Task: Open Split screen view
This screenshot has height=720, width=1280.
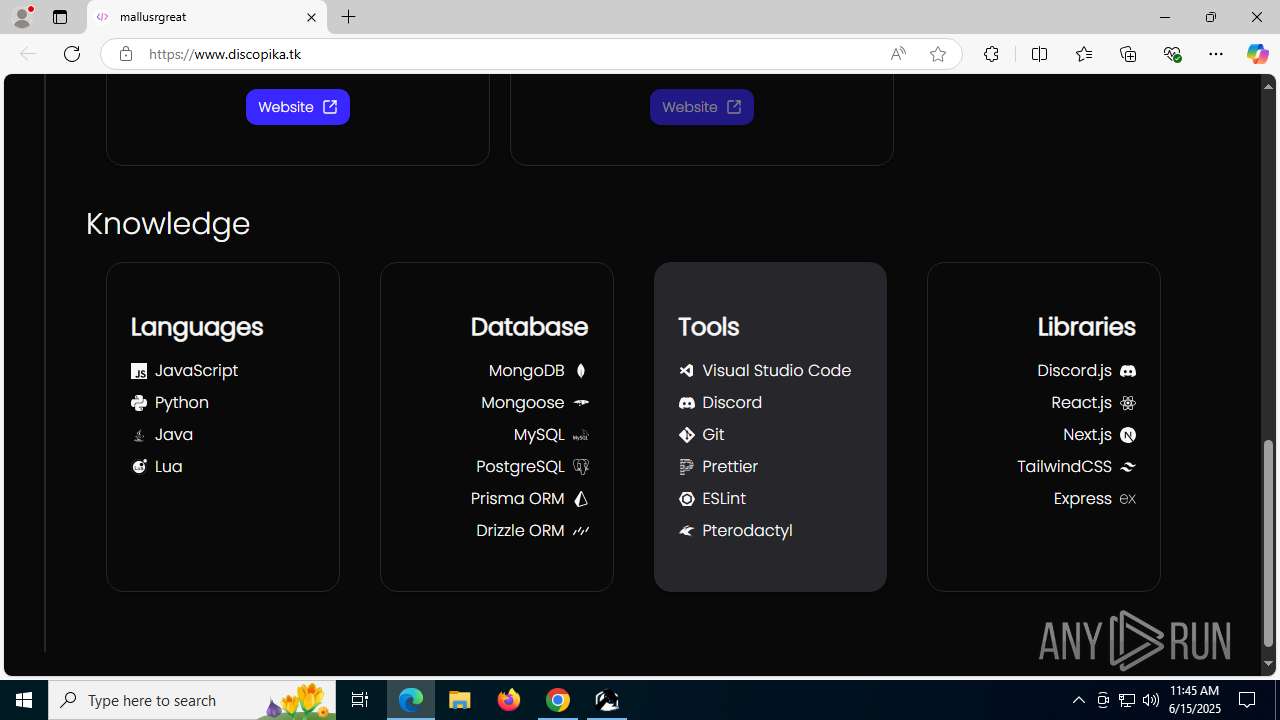Action: pos(1039,54)
